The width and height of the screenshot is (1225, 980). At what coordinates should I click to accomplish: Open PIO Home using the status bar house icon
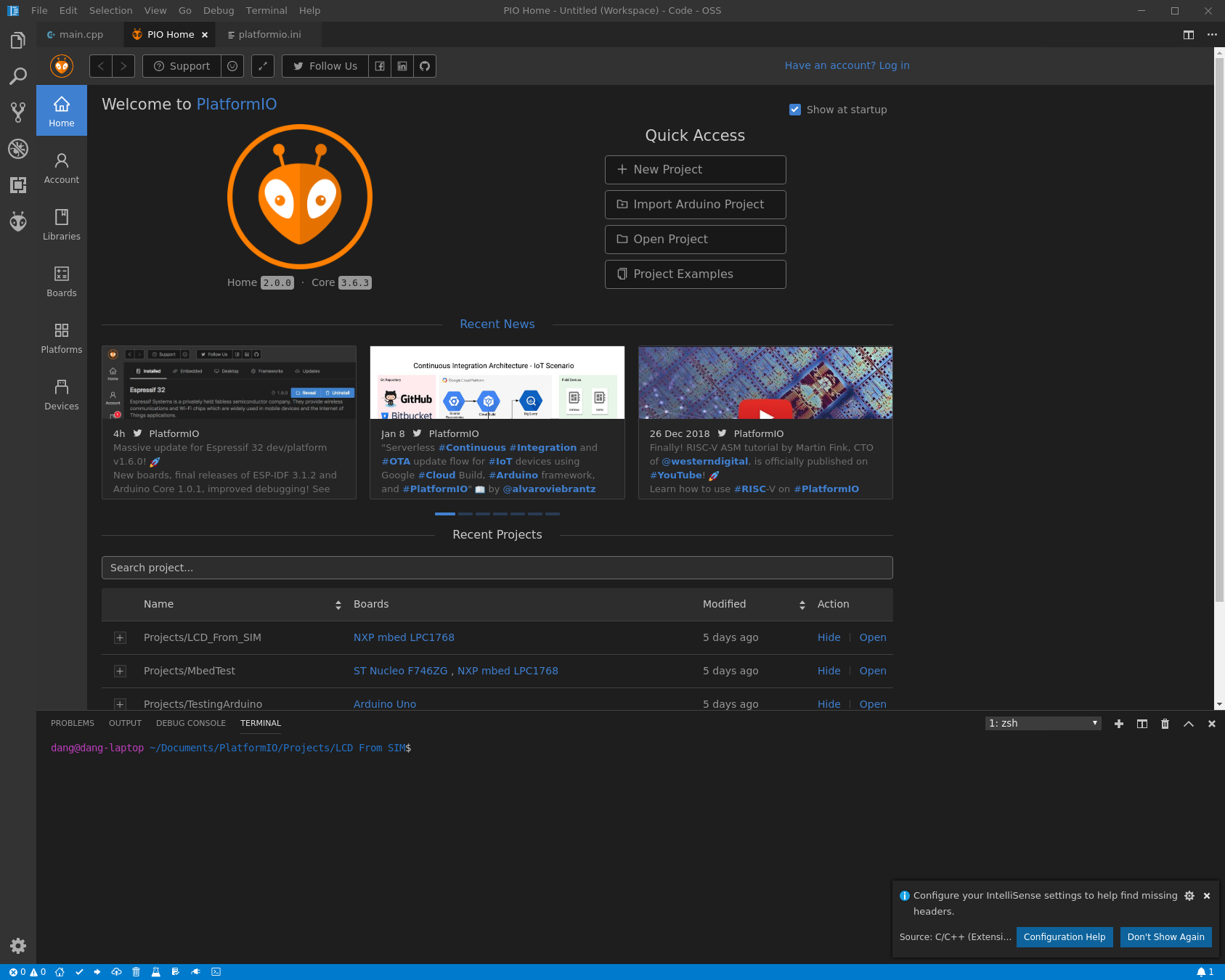(x=60, y=972)
